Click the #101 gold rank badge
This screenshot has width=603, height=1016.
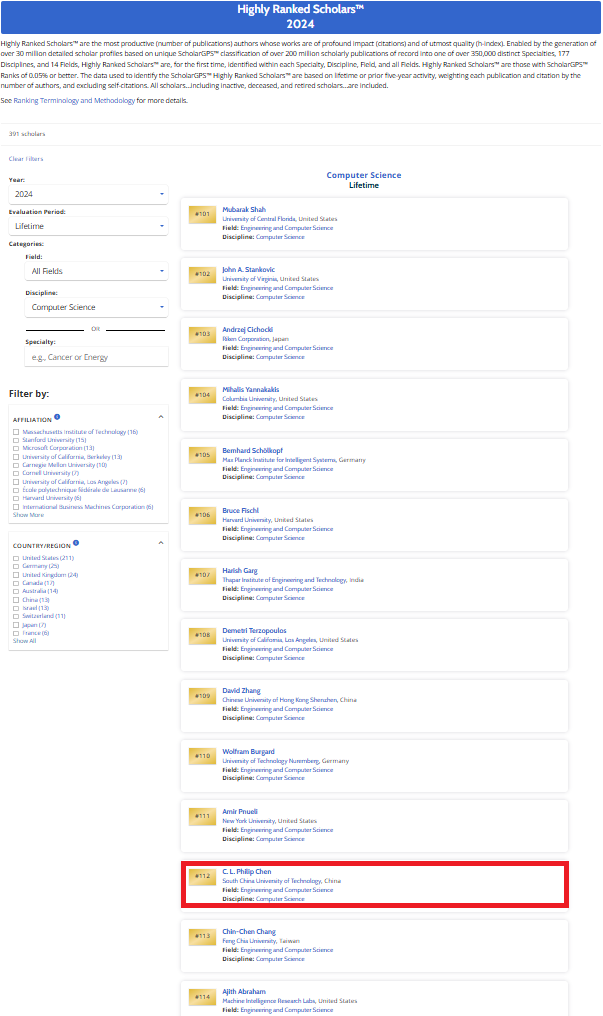203,214
